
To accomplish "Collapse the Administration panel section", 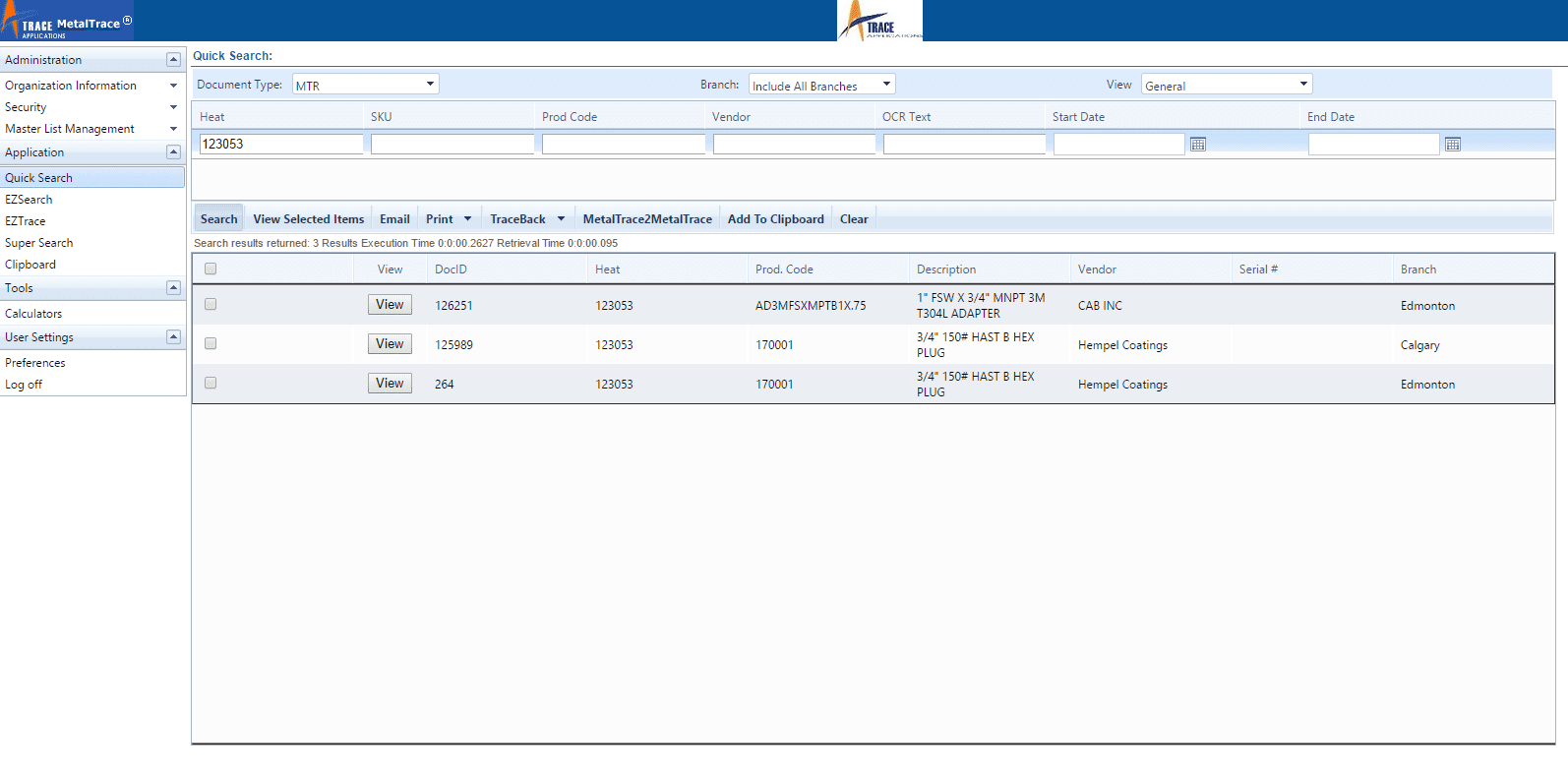I will pos(173,60).
